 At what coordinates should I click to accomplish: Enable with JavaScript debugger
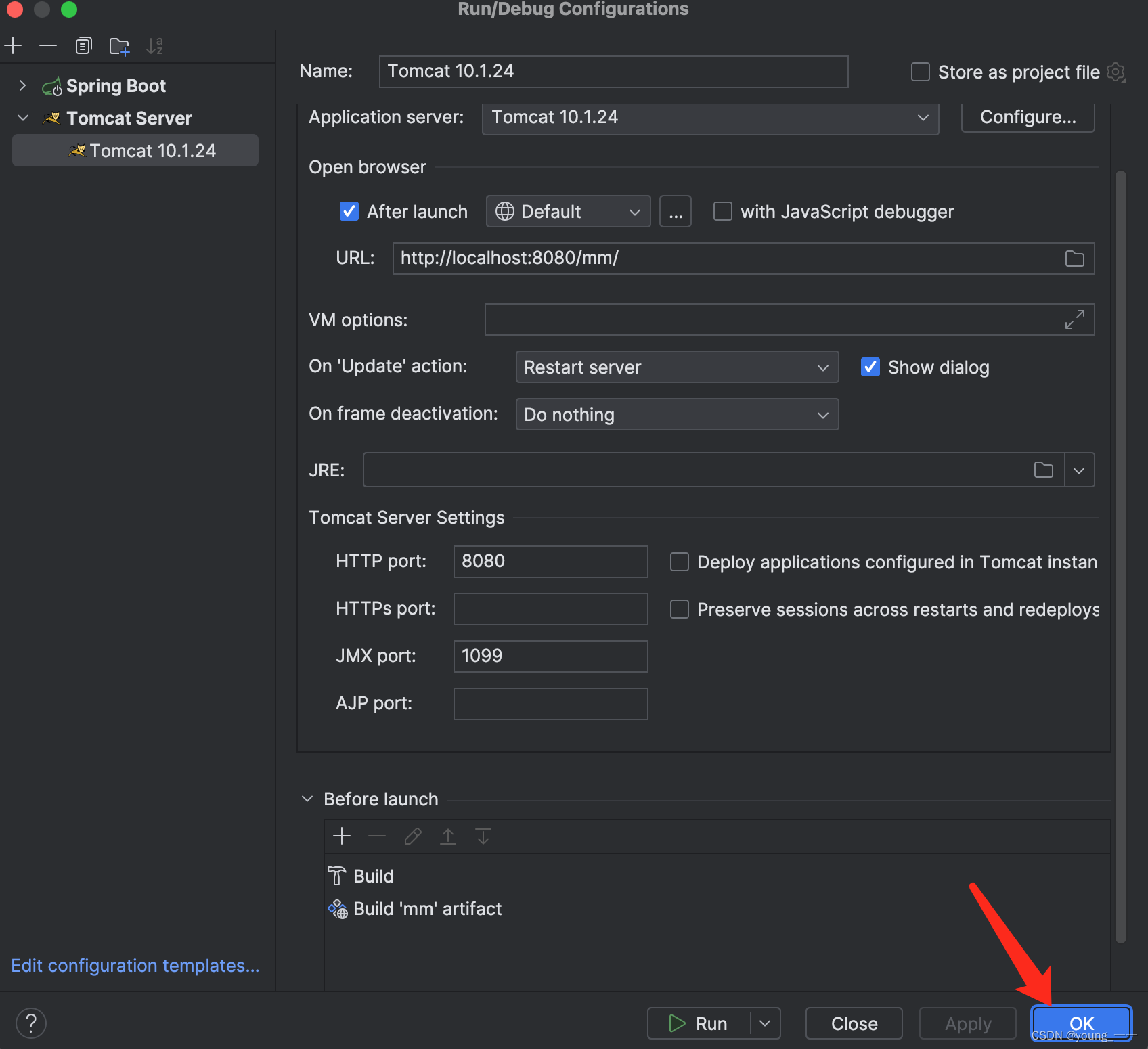(723, 212)
